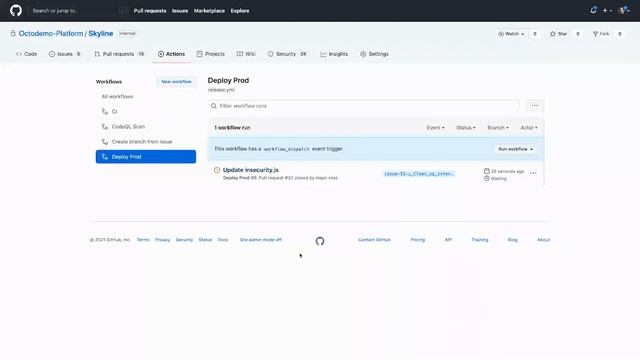Image resolution: width=640 pixels, height=360 pixels.
Task: Open the Status filter dropdown
Action: tap(466, 128)
